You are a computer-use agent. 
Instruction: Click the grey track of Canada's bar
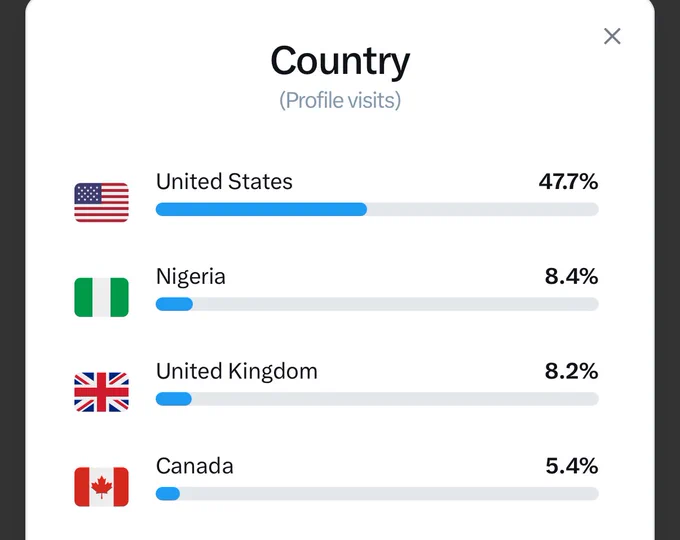coord(389,494)
